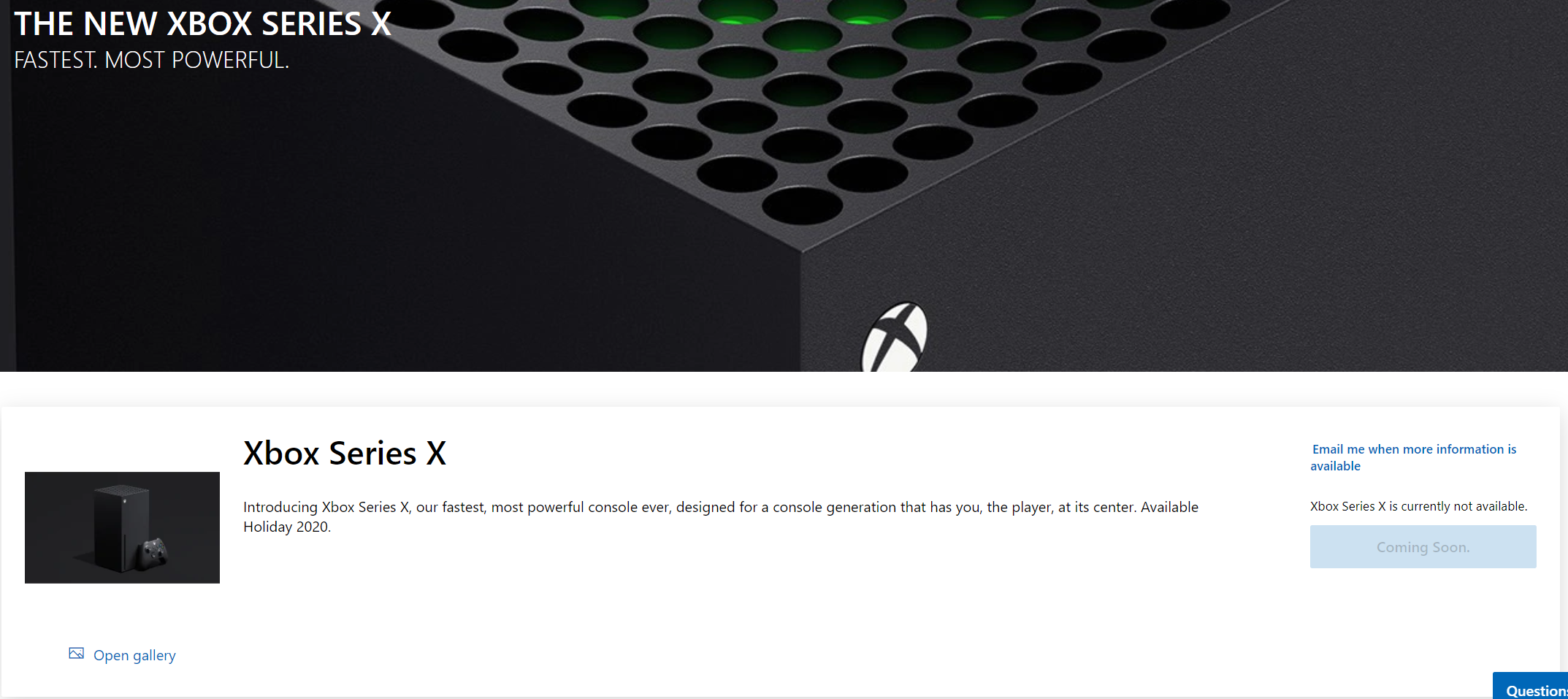This screenshot has height=699, width=1568.
Task: Click the Holiday 2020 text in description
Action: click(x=286, y=527)
